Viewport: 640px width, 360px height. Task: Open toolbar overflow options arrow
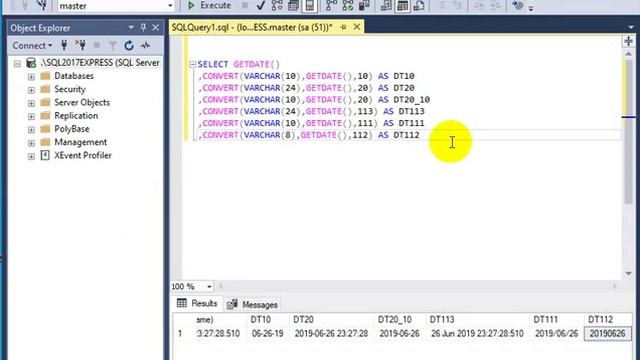pyautogui.click(x=531, y=8)
